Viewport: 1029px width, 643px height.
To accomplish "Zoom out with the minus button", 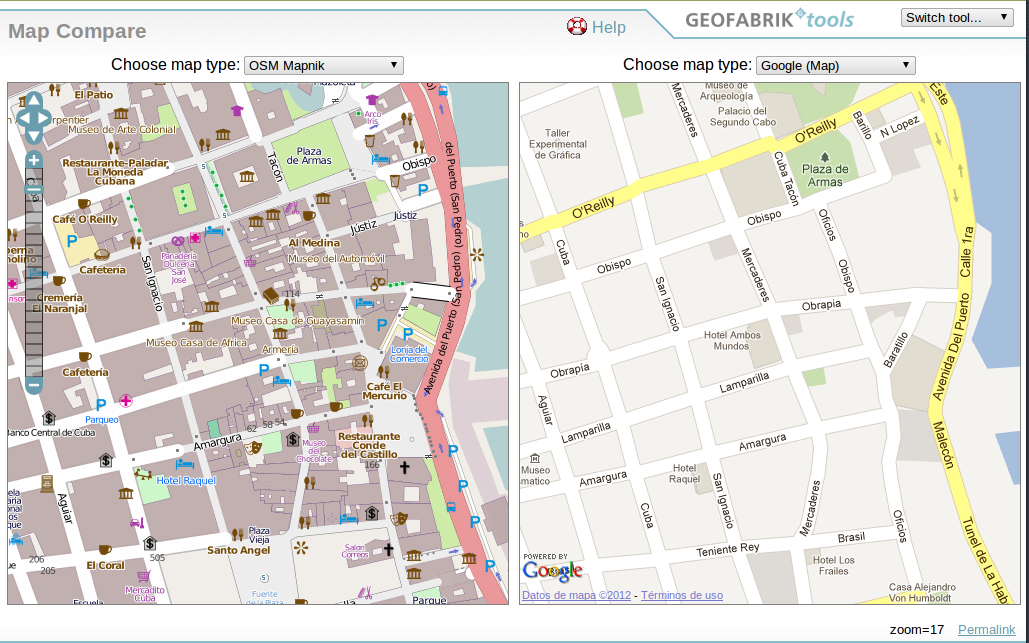I will click(33, 385).
